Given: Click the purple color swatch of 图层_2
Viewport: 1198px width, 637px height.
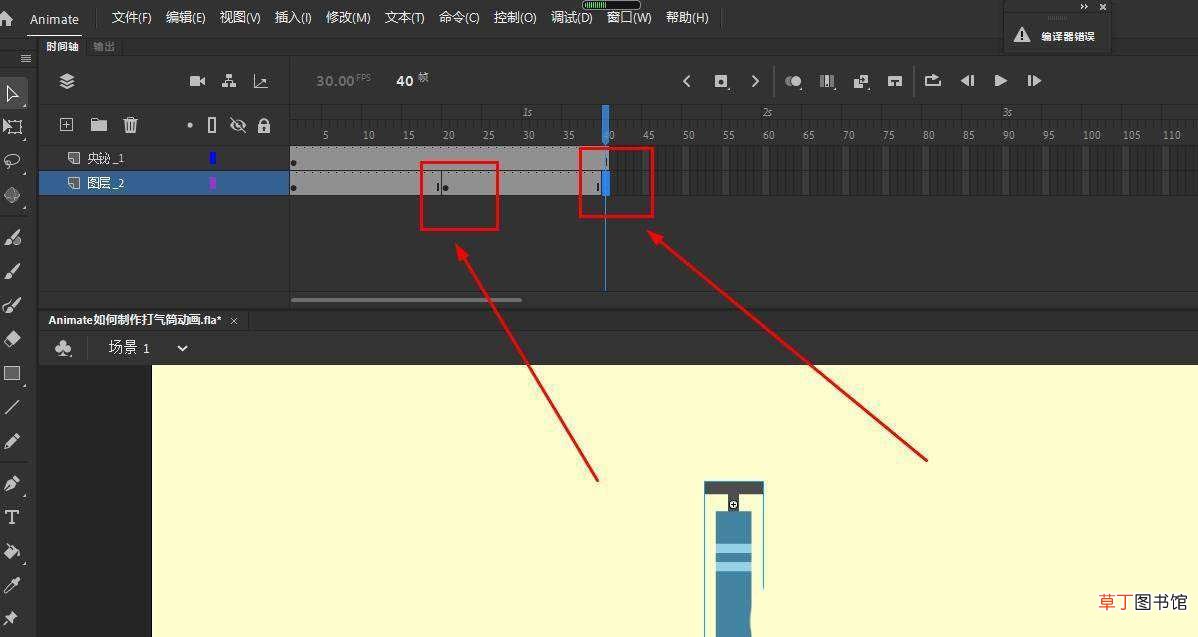Looking at the screenshot, I should click(213, 183).
